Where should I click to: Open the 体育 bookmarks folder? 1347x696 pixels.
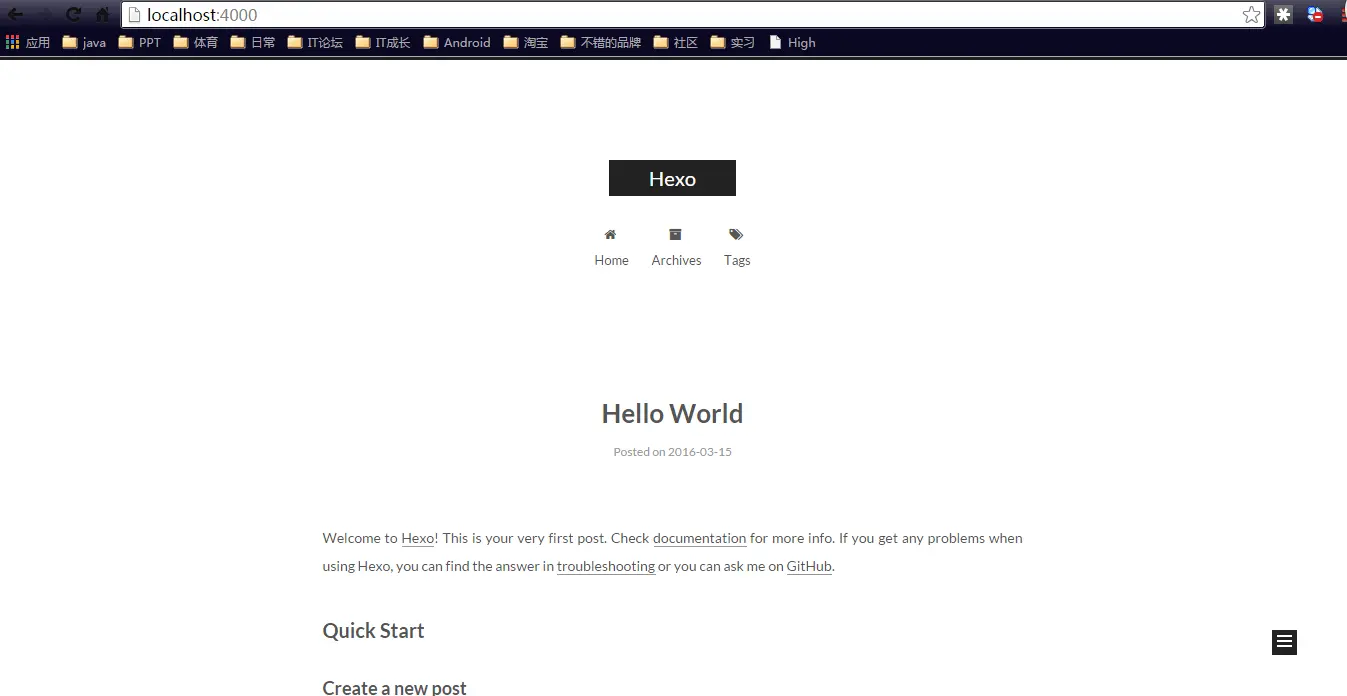(x=195, y=42)
